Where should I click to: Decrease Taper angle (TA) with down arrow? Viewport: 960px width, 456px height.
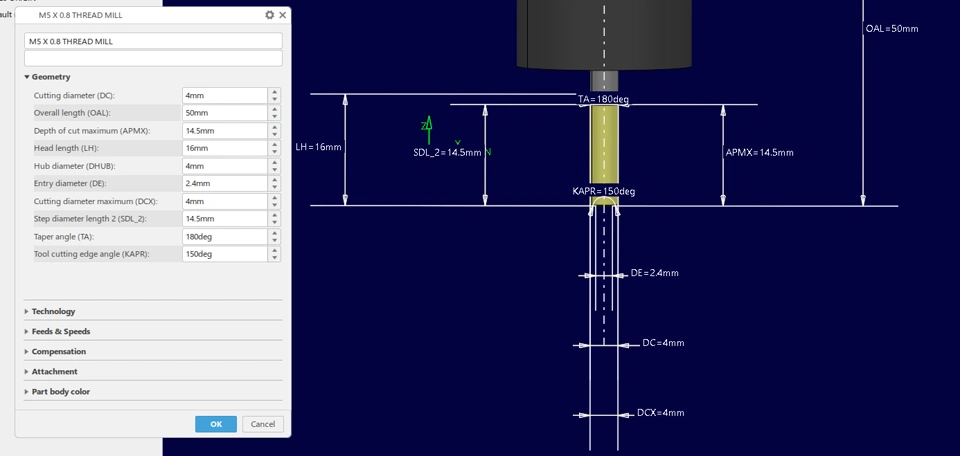point(275,240)
